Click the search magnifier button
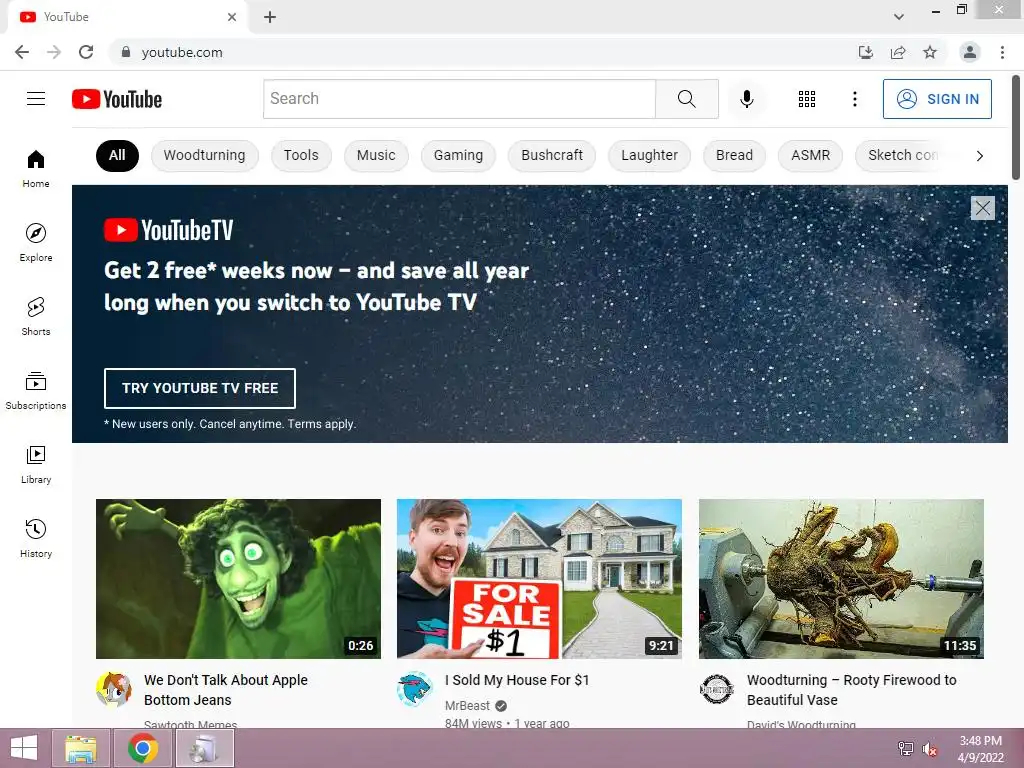1024x768 pixels. [x=686, y=99]
